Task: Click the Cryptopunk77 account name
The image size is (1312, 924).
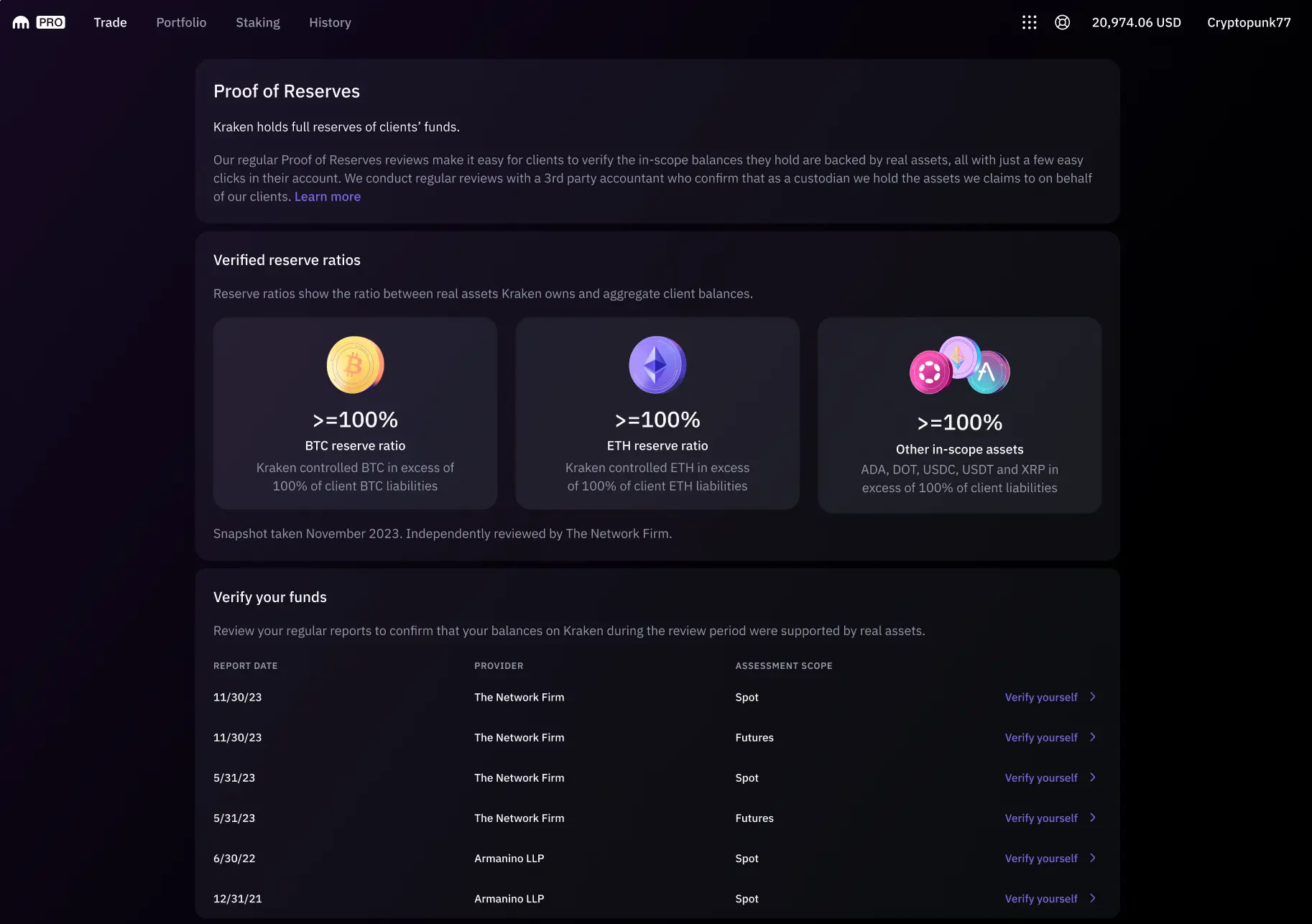Action: [1249, 22]
